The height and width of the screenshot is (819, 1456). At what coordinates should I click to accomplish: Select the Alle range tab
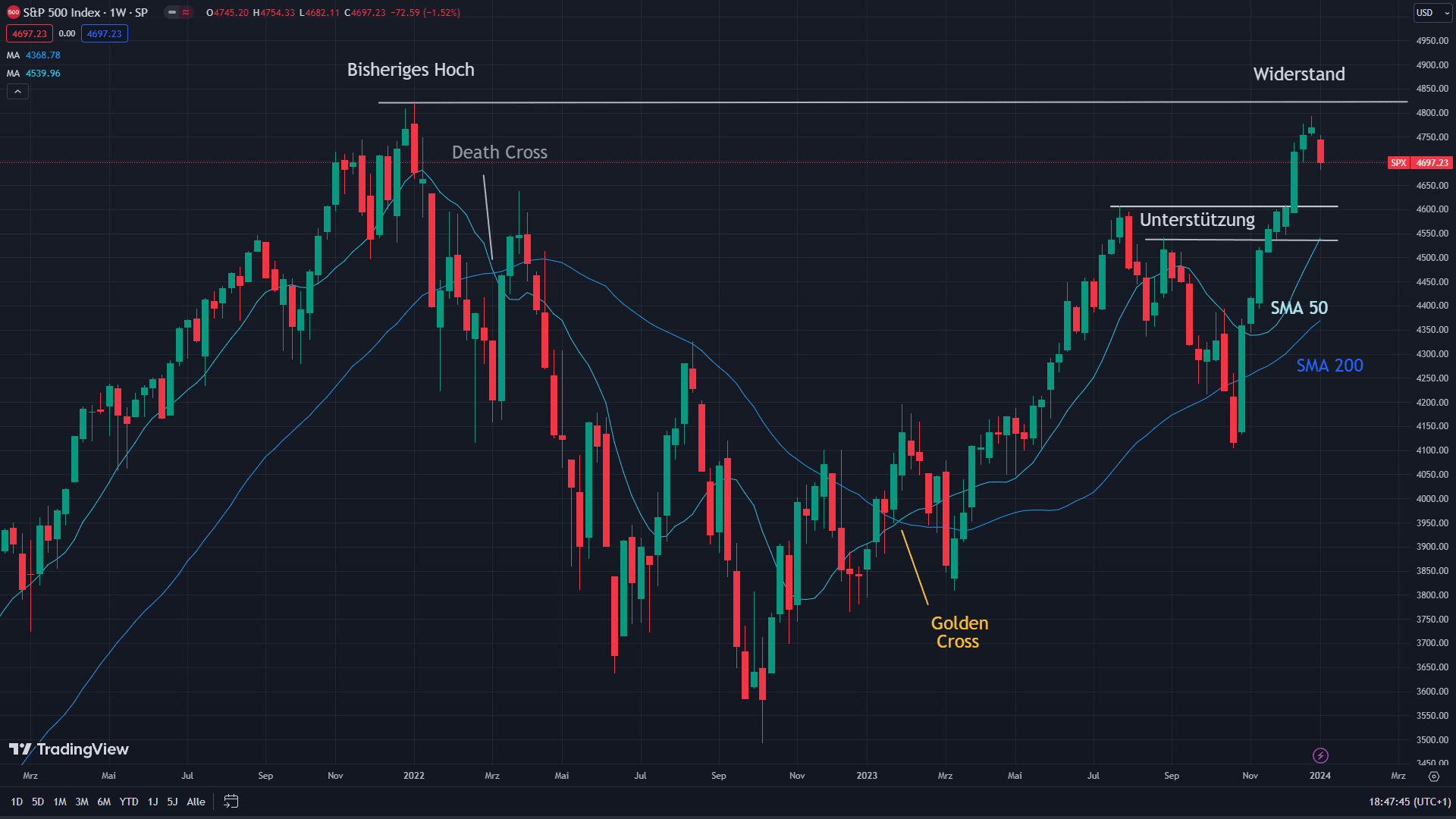pos(196,802)
